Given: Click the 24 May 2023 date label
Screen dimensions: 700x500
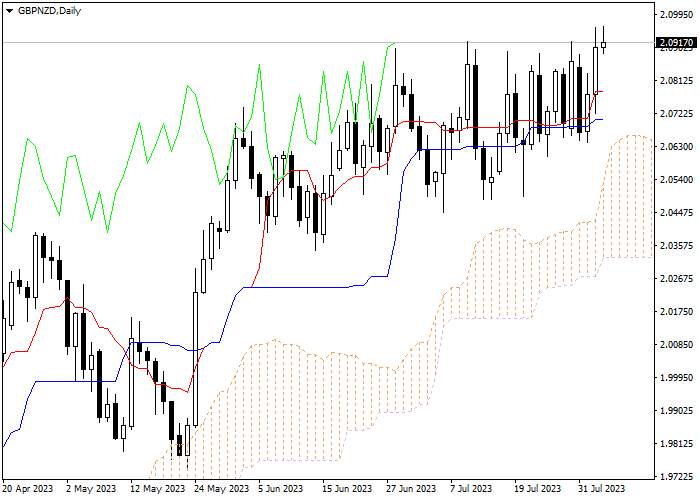Looking at the screenshot, I should click(221, 488).
